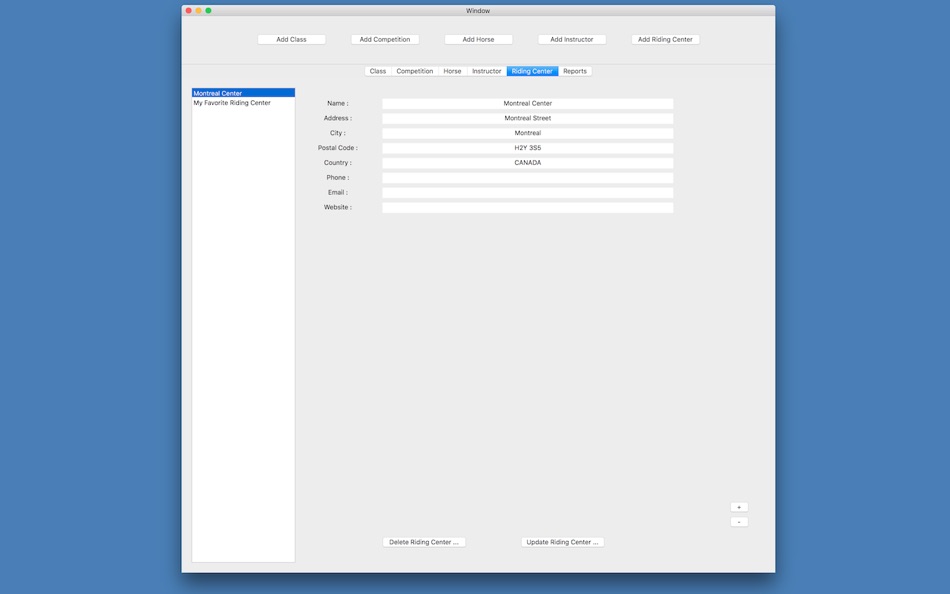This screenshot has height=594, width=950.
Task: Click the Country field showing CANADA
Action: point(527,163)
